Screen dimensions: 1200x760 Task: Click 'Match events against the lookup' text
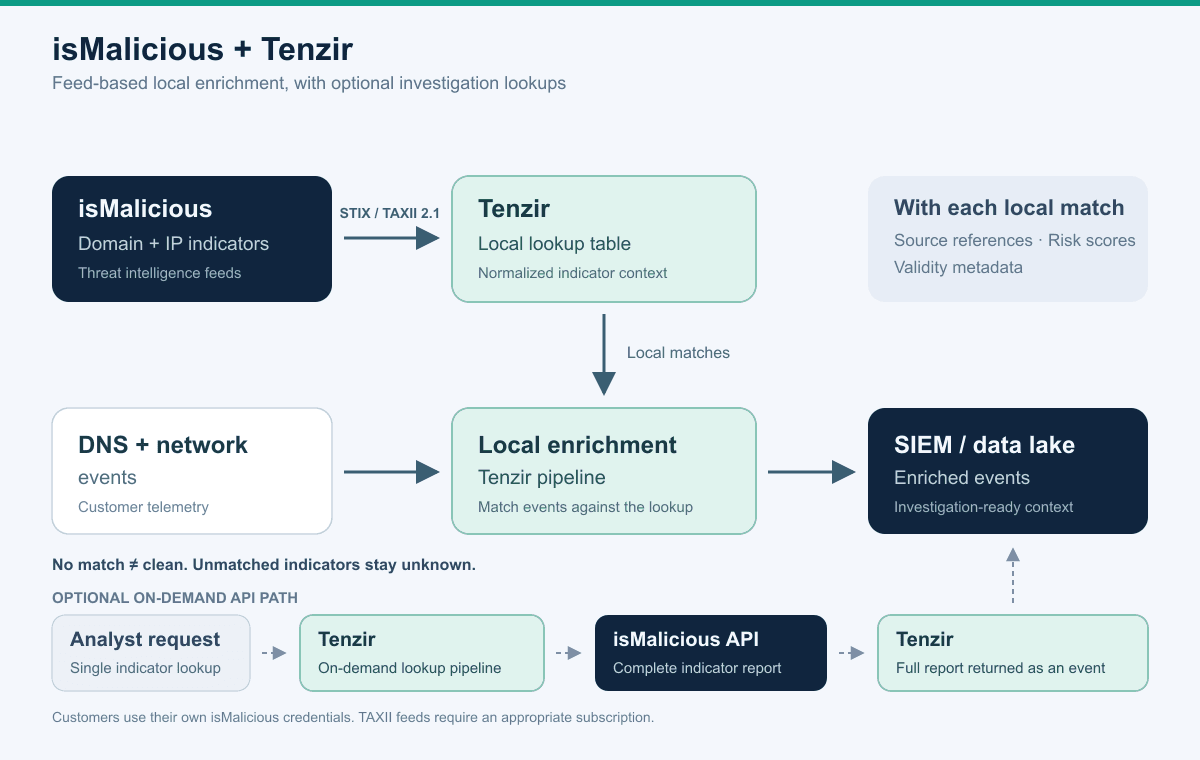pyautogui.click(x=585, y=507)
